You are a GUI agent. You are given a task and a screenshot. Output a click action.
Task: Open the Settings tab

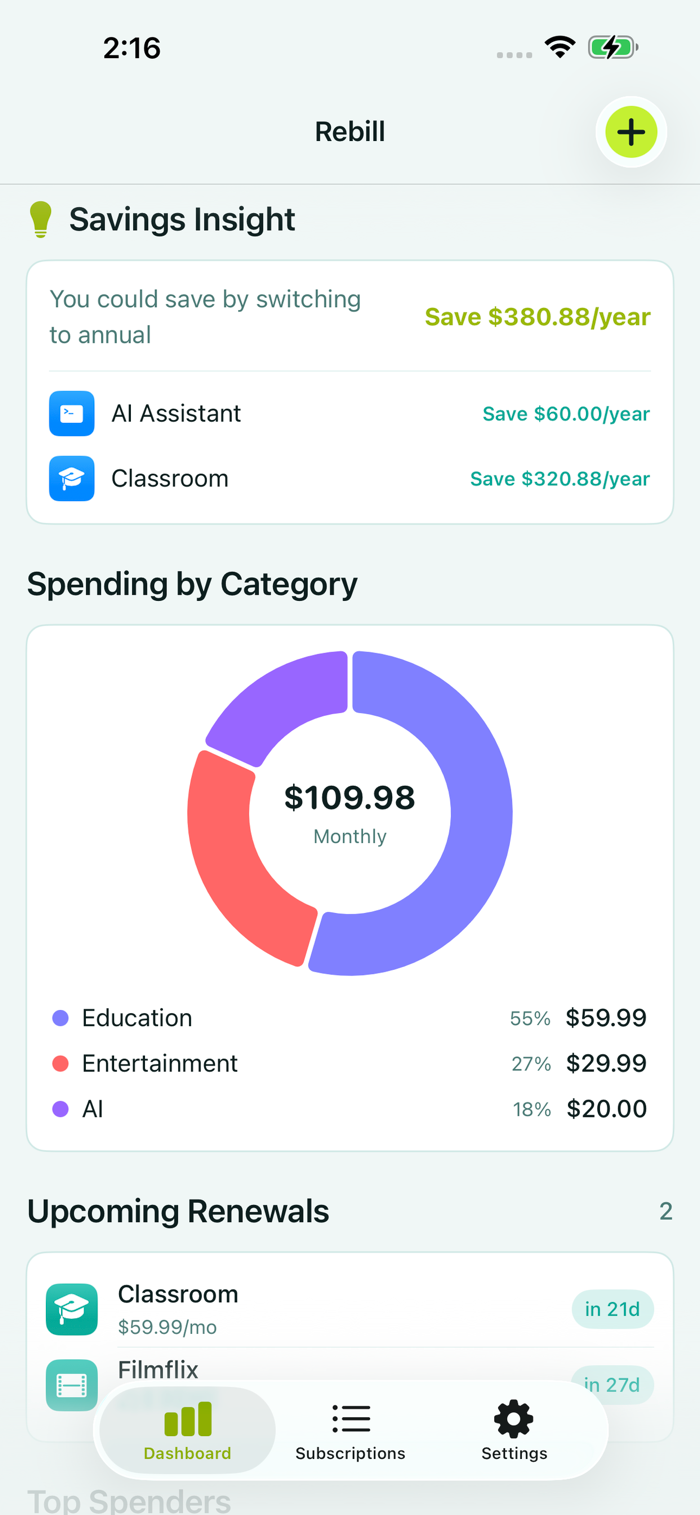pyautogui.click(x=514, y=1430)
